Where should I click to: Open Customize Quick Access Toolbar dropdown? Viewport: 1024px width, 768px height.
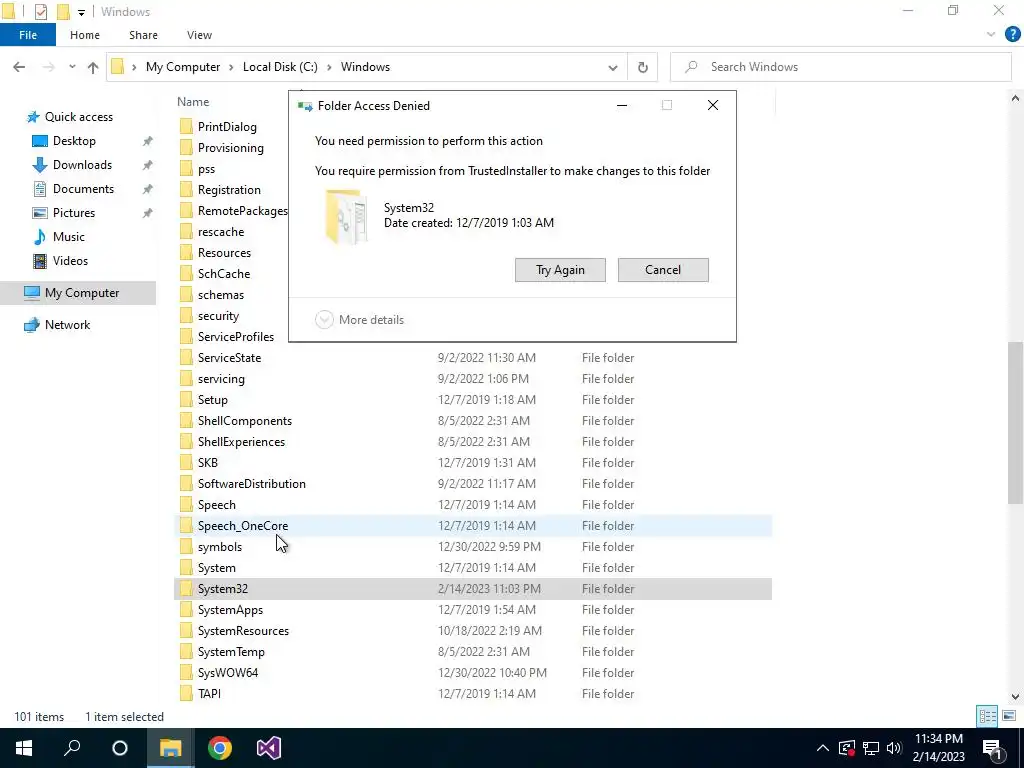[81, 12]
